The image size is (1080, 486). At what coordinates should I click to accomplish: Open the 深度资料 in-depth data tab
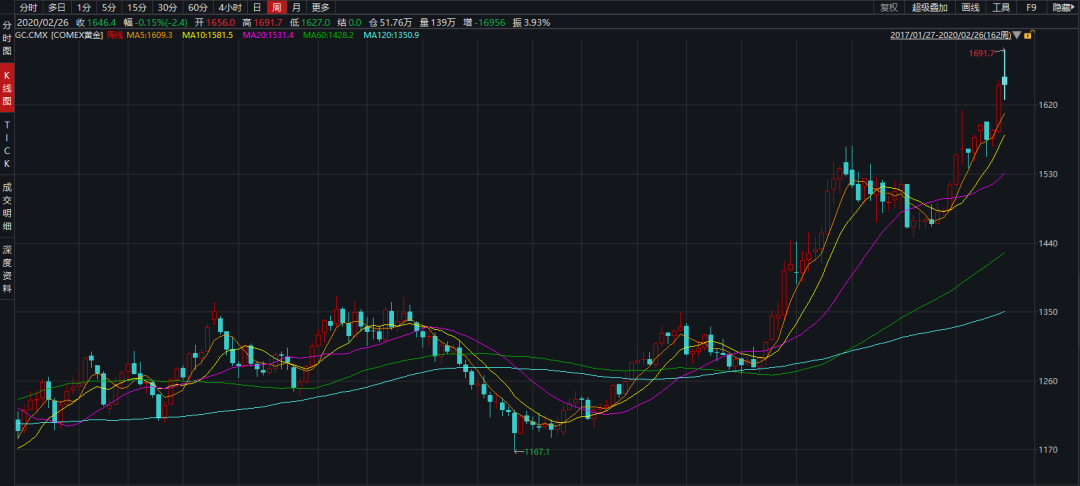7,269
